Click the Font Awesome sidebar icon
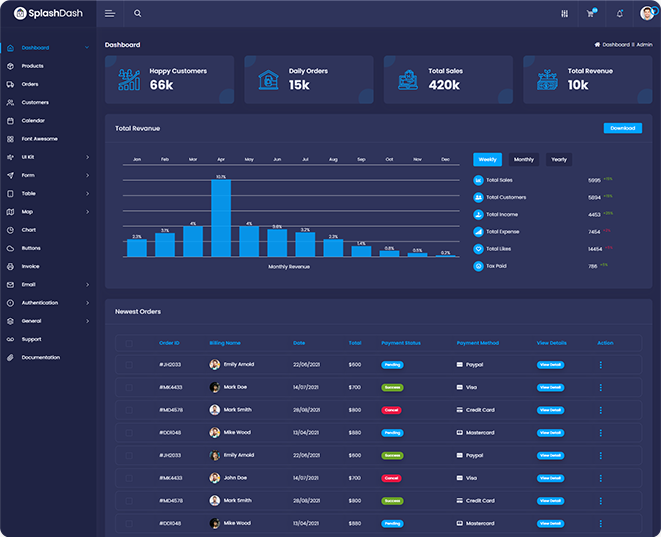 coord(11,139)
